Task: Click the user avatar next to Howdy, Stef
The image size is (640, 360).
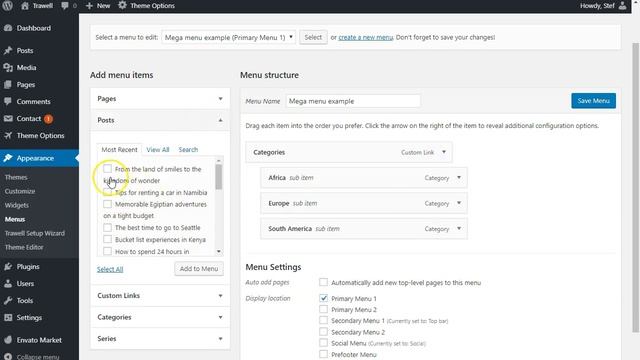Action: pos(622,6)
